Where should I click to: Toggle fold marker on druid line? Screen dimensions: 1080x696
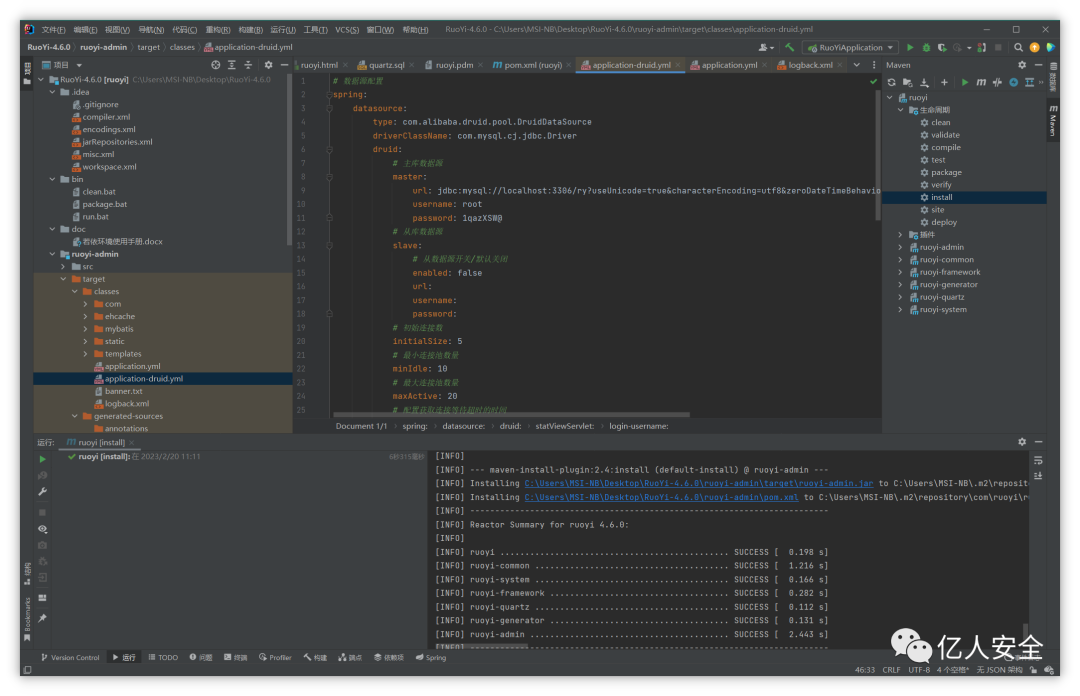pyautogui.click(x=329, y=150)
